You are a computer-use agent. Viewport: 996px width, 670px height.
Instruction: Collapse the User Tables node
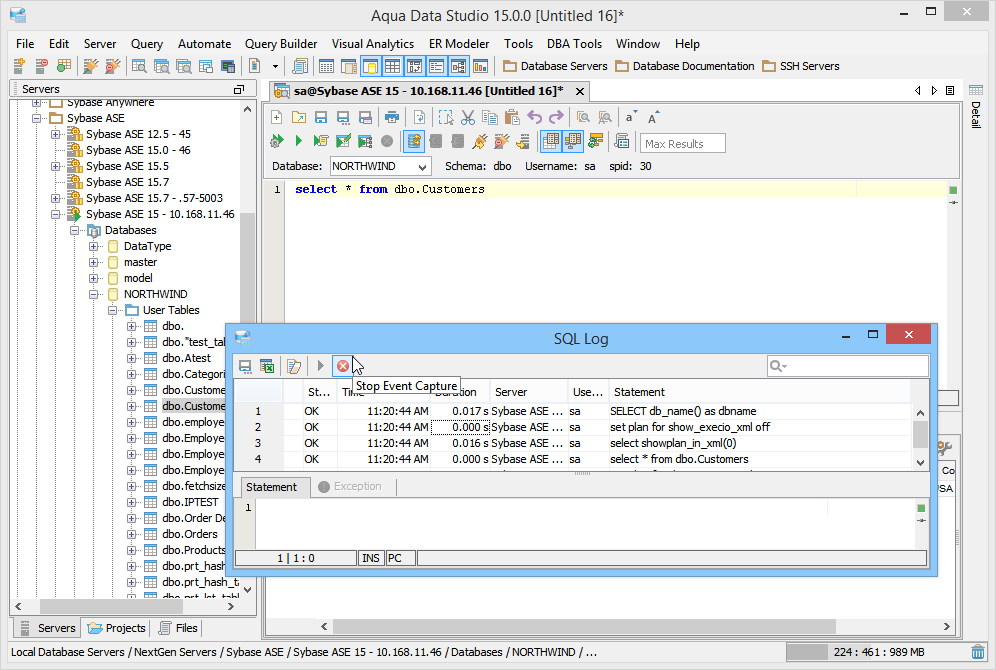(x=112, y=310)
